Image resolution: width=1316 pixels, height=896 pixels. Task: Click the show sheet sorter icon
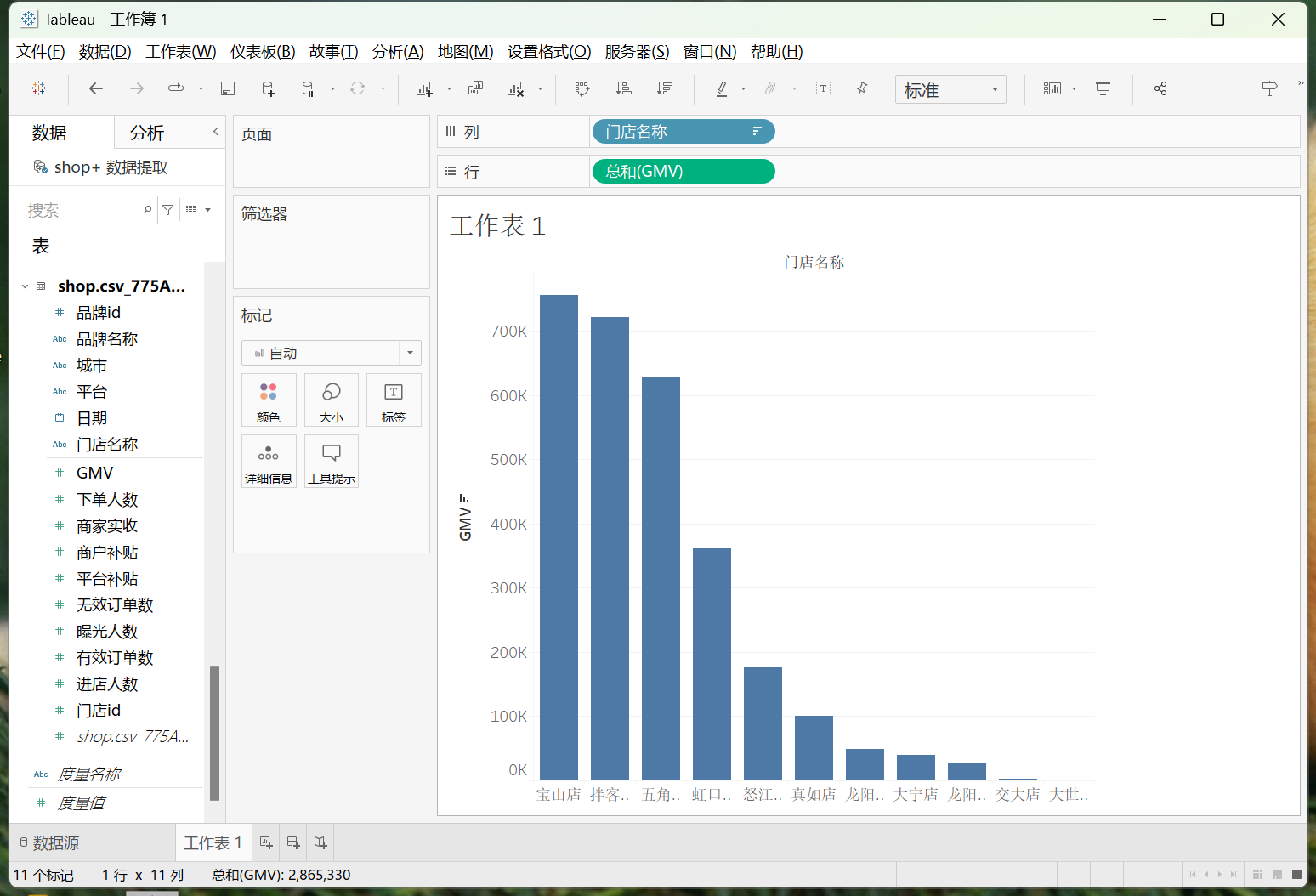[1258, 875]
